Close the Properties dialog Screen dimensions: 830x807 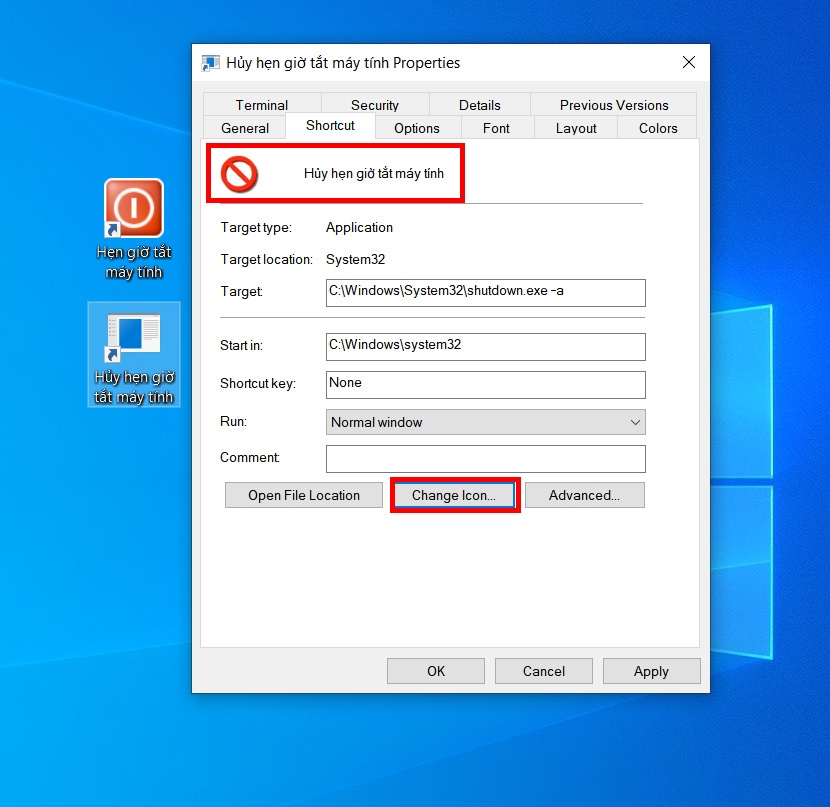(x=689, y=62)
